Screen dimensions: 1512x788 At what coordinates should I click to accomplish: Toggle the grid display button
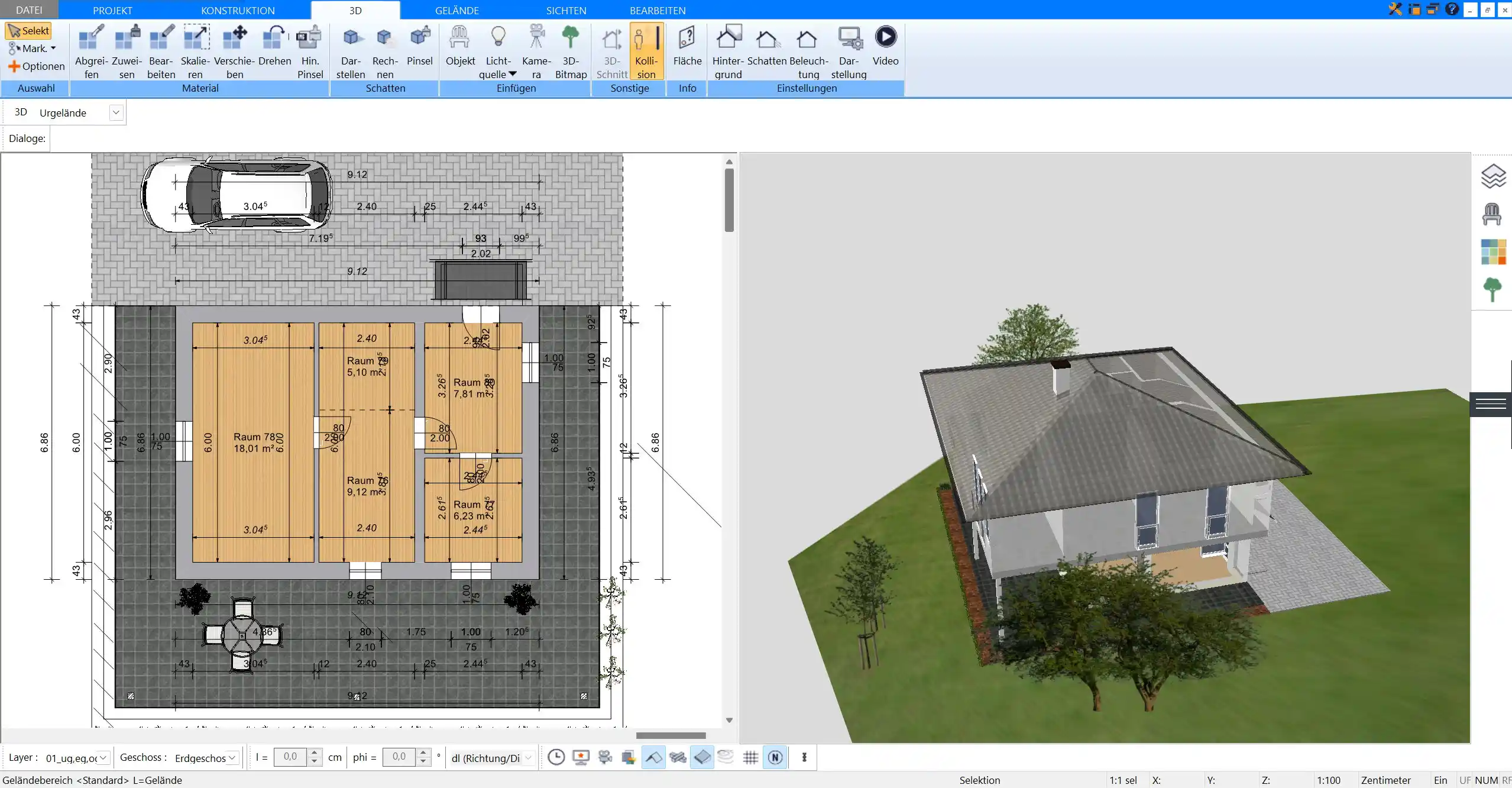pos(750,757)
